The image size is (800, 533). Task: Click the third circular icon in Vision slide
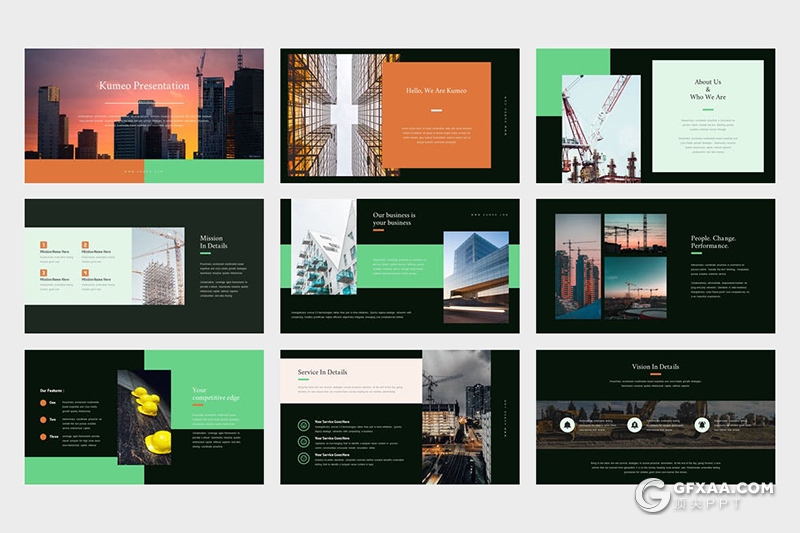tap(700, 425)
